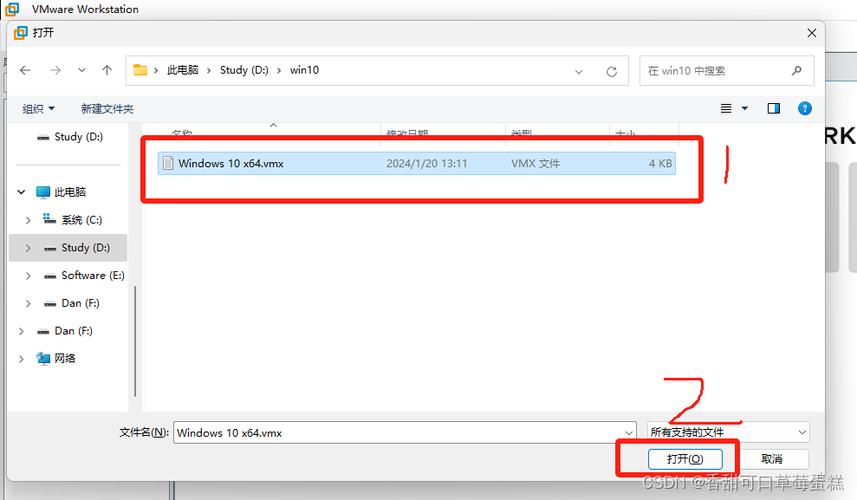Click the 取消 button
Image resolution: width=857 pixels, height=500 pixels.
(772, 459)
